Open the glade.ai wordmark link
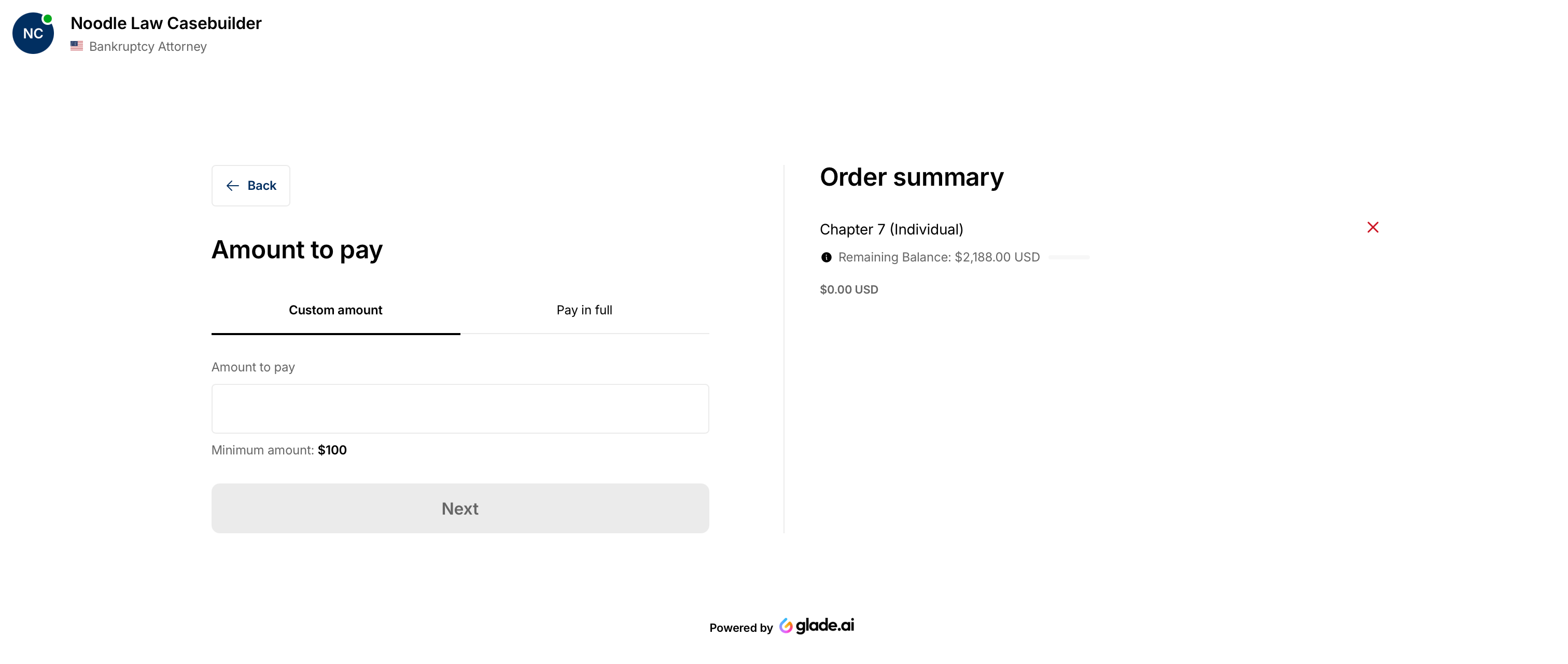This screenshot has width=1568, height=664. (825, 626)
